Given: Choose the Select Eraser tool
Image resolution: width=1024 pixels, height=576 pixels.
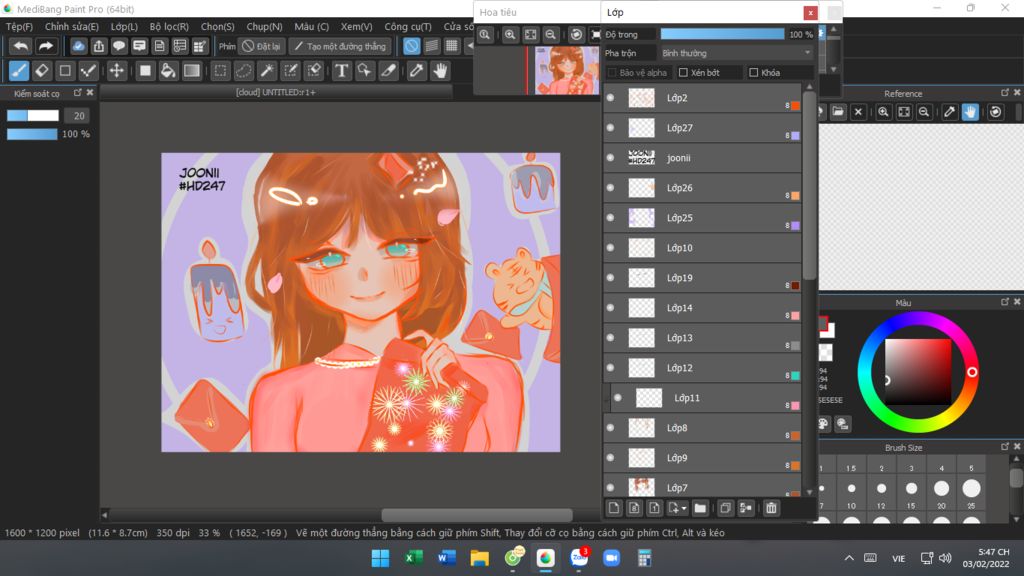Looking at the screenshot, I should 314,71.
